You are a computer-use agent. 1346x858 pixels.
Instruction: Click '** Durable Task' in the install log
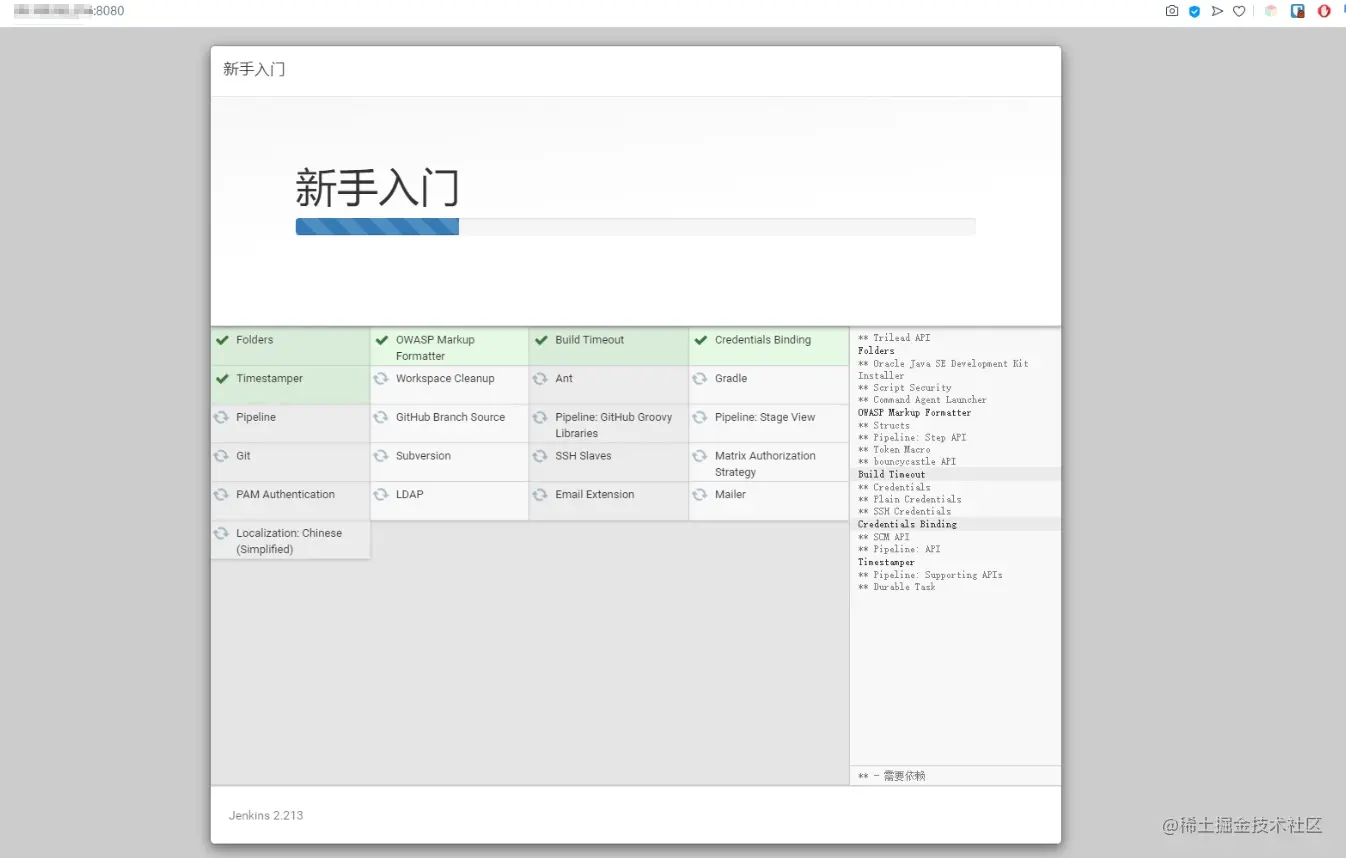(897, 587)
